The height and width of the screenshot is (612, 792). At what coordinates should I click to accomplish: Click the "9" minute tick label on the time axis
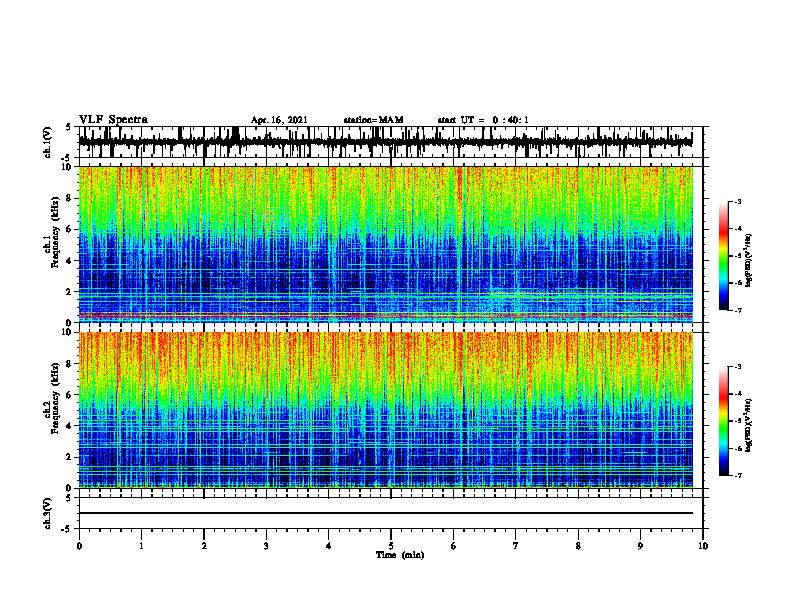pos(640,546)
